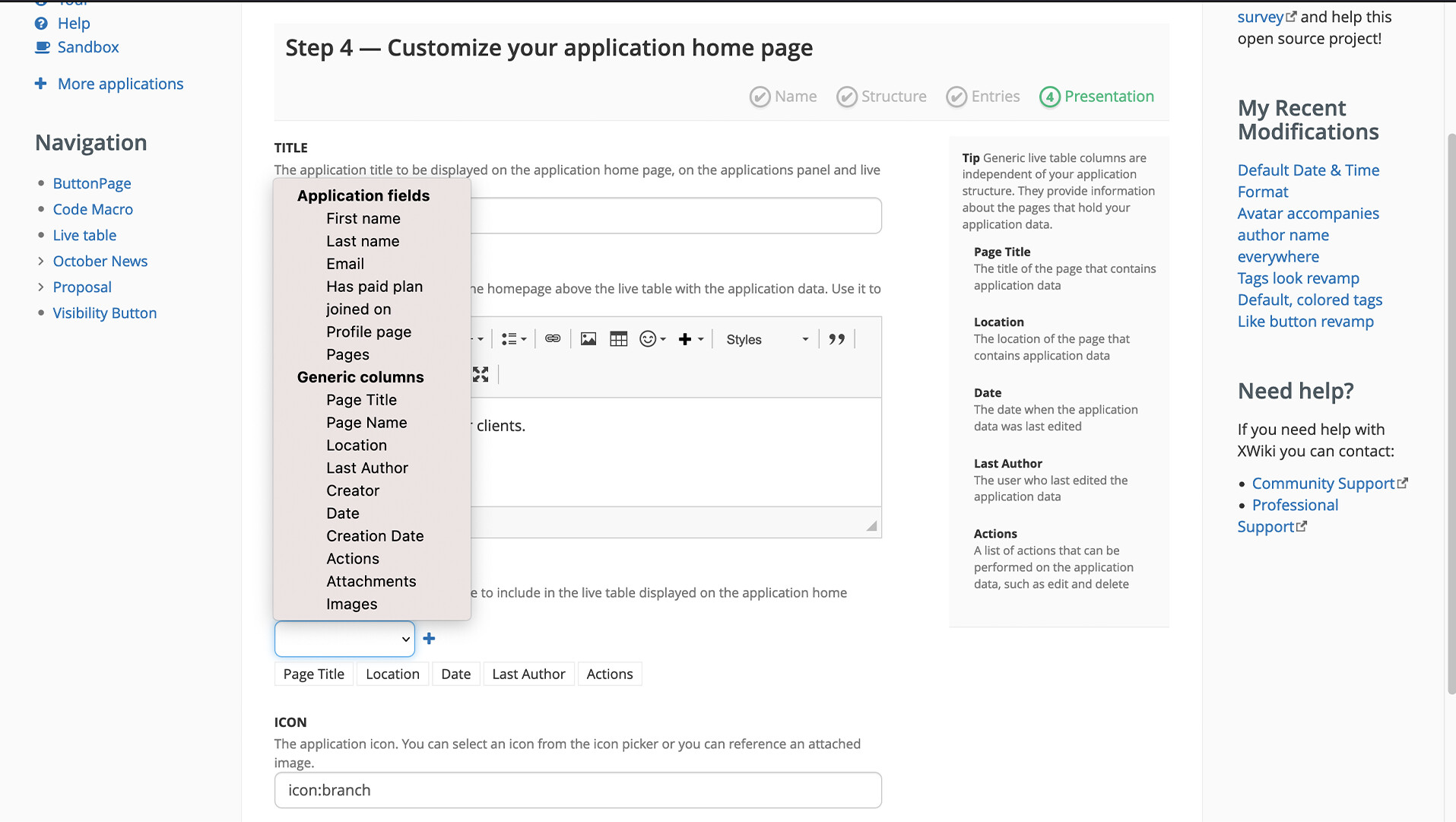Toggle the editor fullscreen maximize icon

tap(481, 375)
